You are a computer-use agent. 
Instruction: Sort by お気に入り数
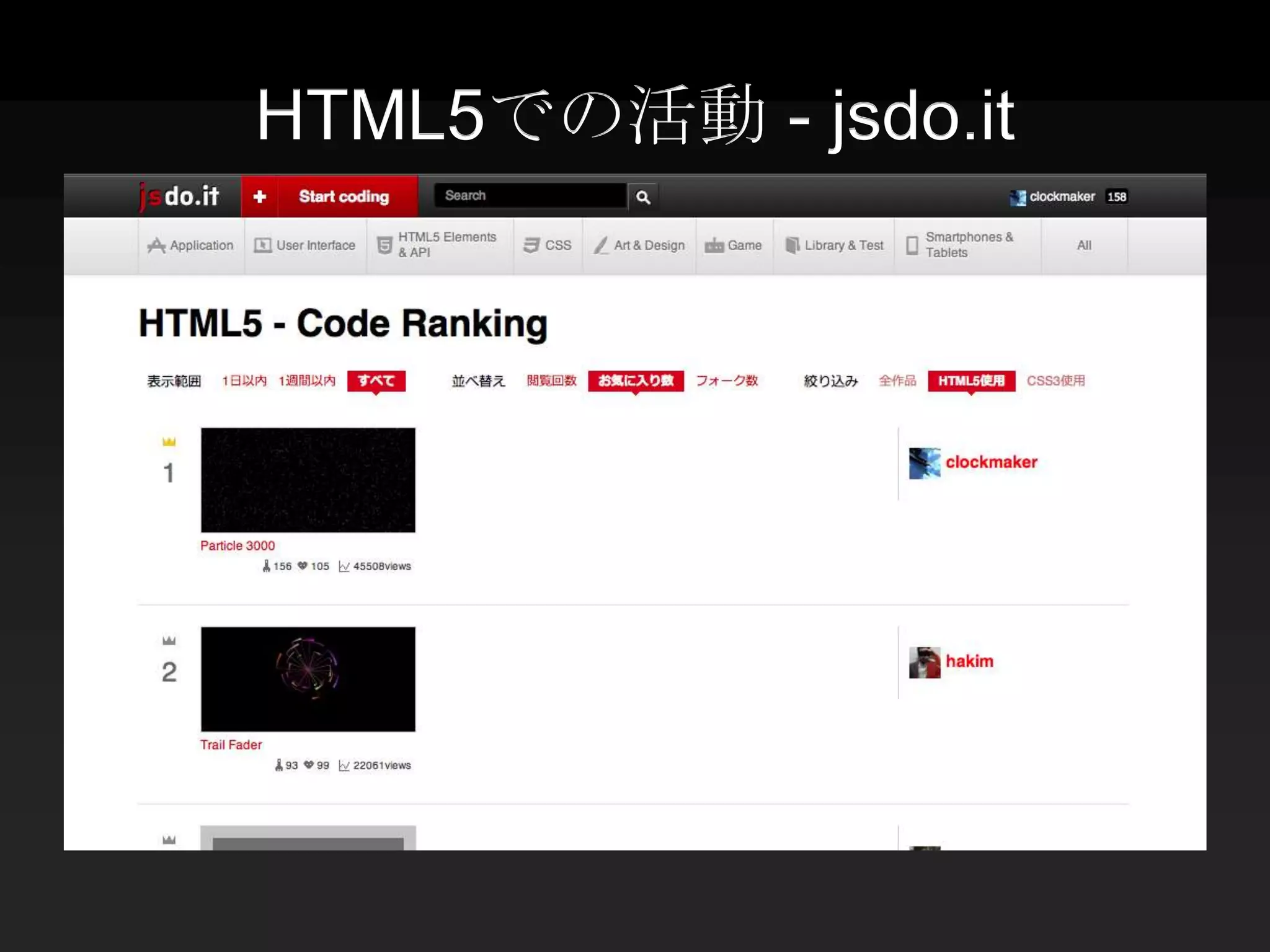pos(636,381)
